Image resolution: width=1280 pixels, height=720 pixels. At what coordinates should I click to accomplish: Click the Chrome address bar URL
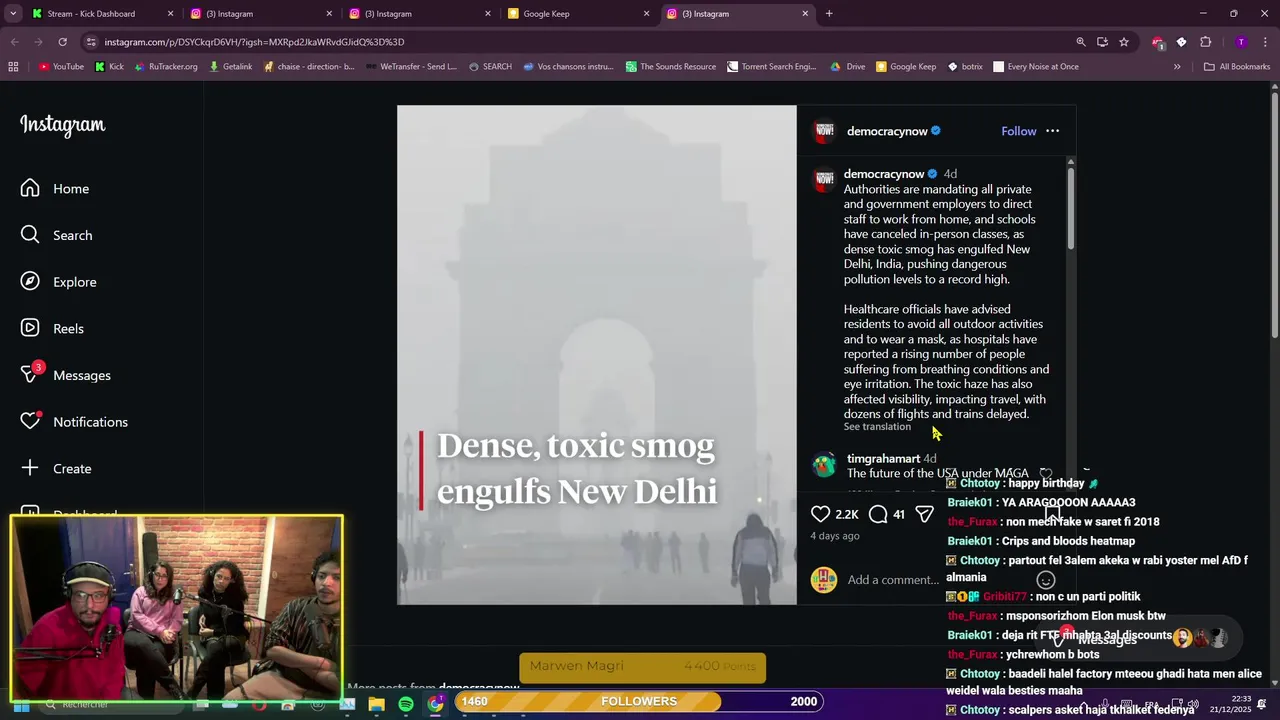pos(254,42)
